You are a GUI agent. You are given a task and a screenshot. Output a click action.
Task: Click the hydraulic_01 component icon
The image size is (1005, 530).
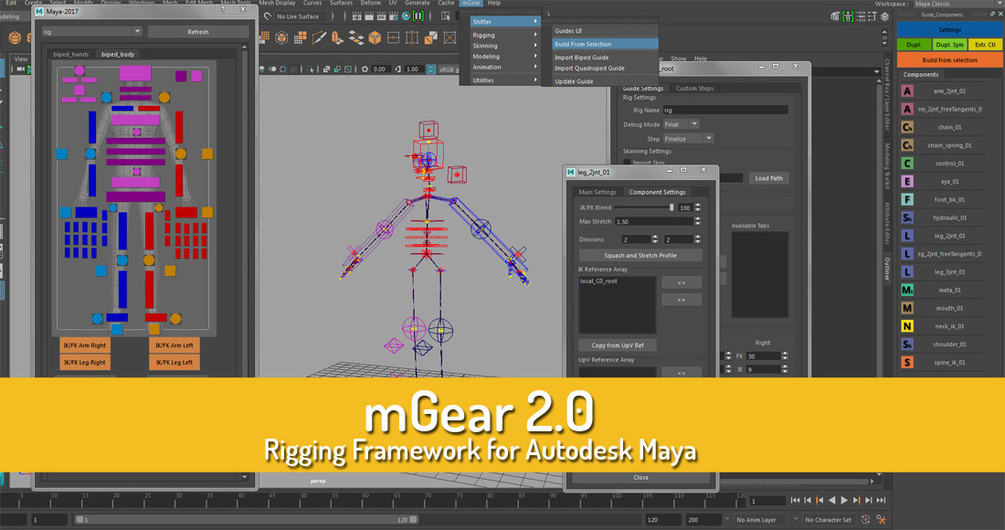pos(907,218)
